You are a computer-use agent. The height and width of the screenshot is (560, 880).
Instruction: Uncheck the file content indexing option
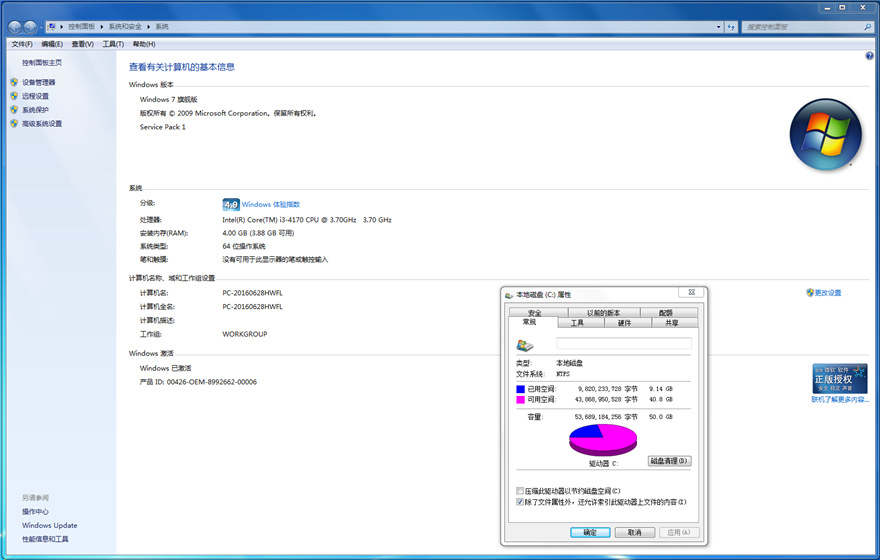tap(520, 502)
